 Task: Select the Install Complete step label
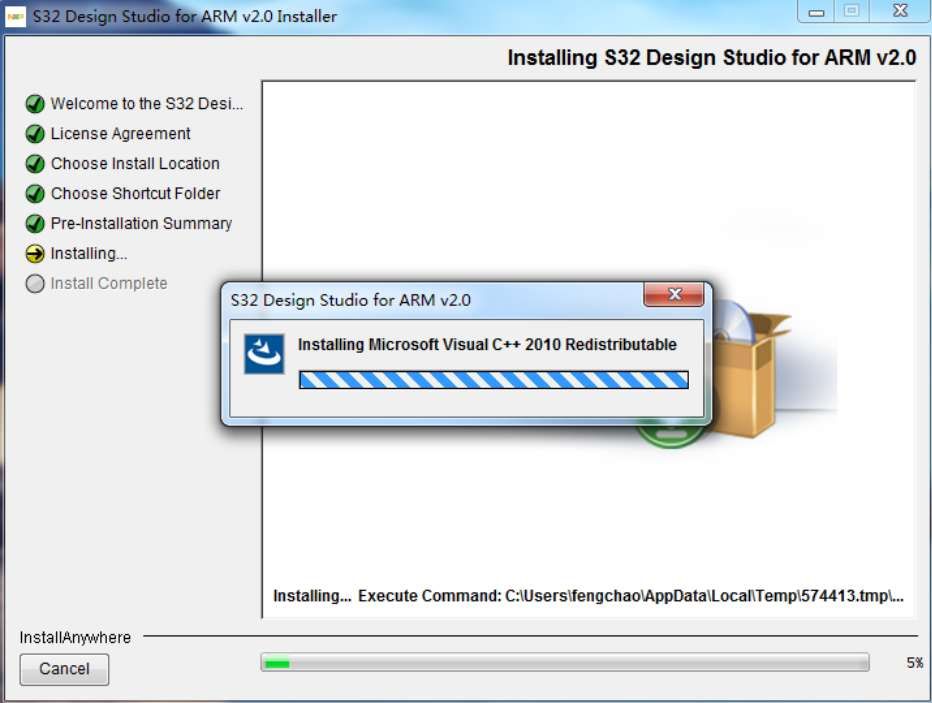tap(108, 283)
